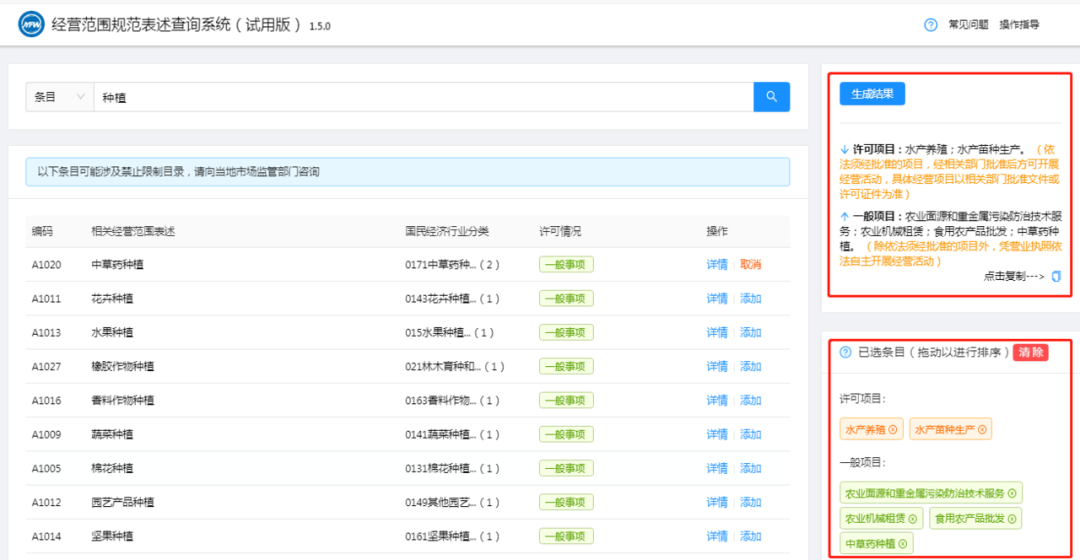
Task: Click the blue search magnifier button
Action: click(x=771, y=97)
